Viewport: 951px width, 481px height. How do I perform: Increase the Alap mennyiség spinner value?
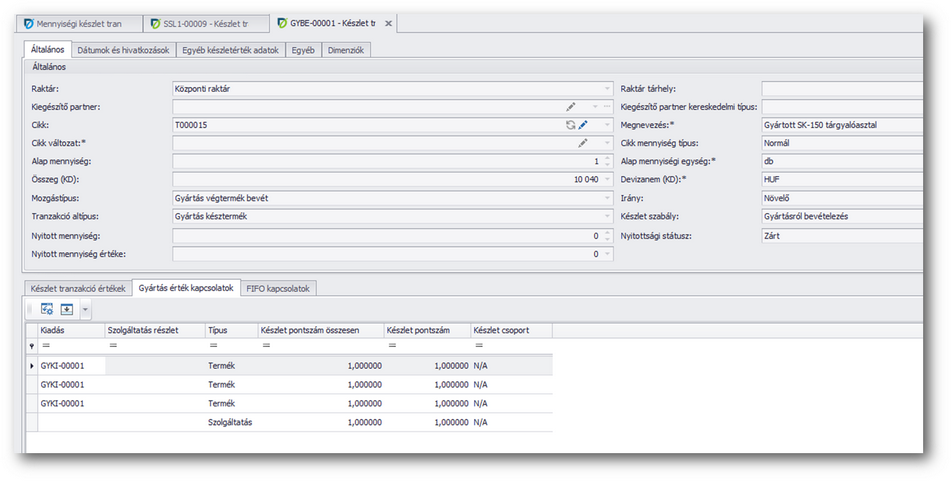[x=607, y=157]
